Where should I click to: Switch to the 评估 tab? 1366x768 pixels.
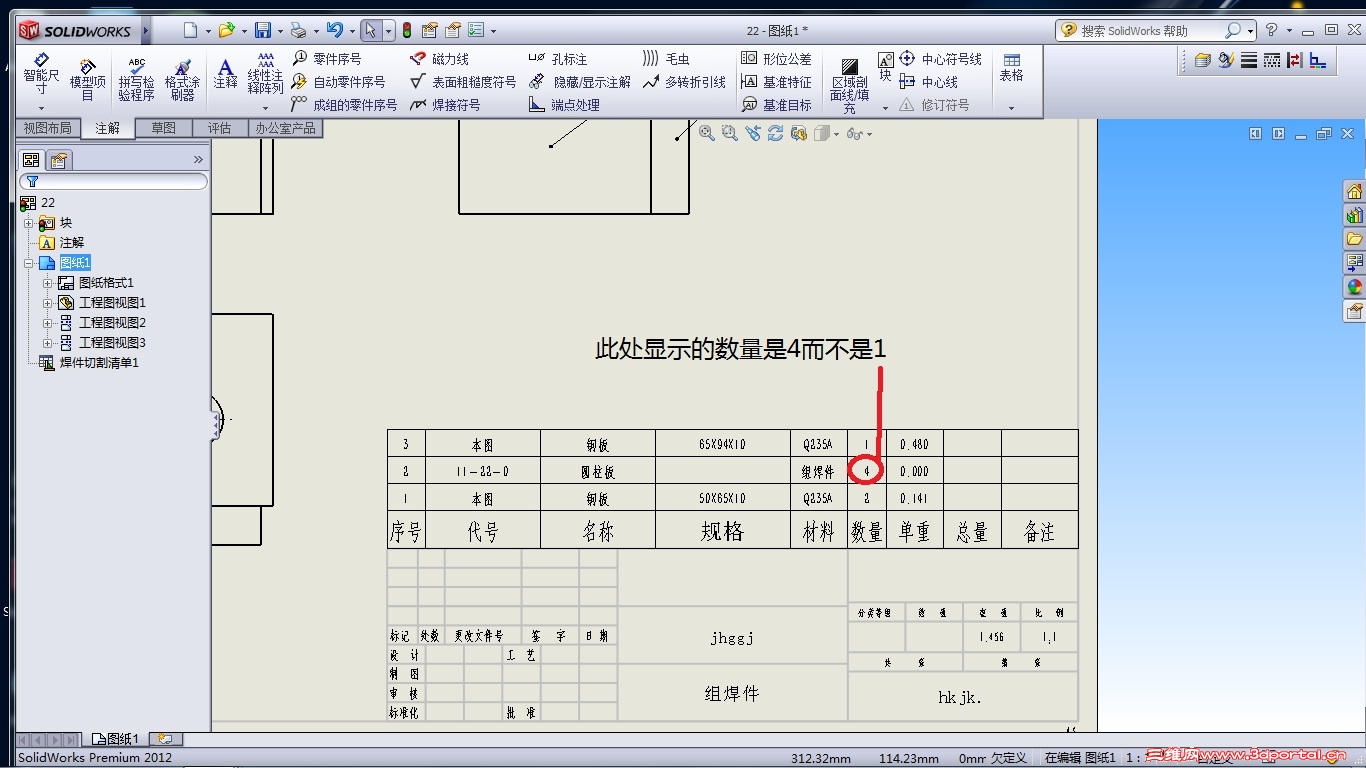click(219, 128)
